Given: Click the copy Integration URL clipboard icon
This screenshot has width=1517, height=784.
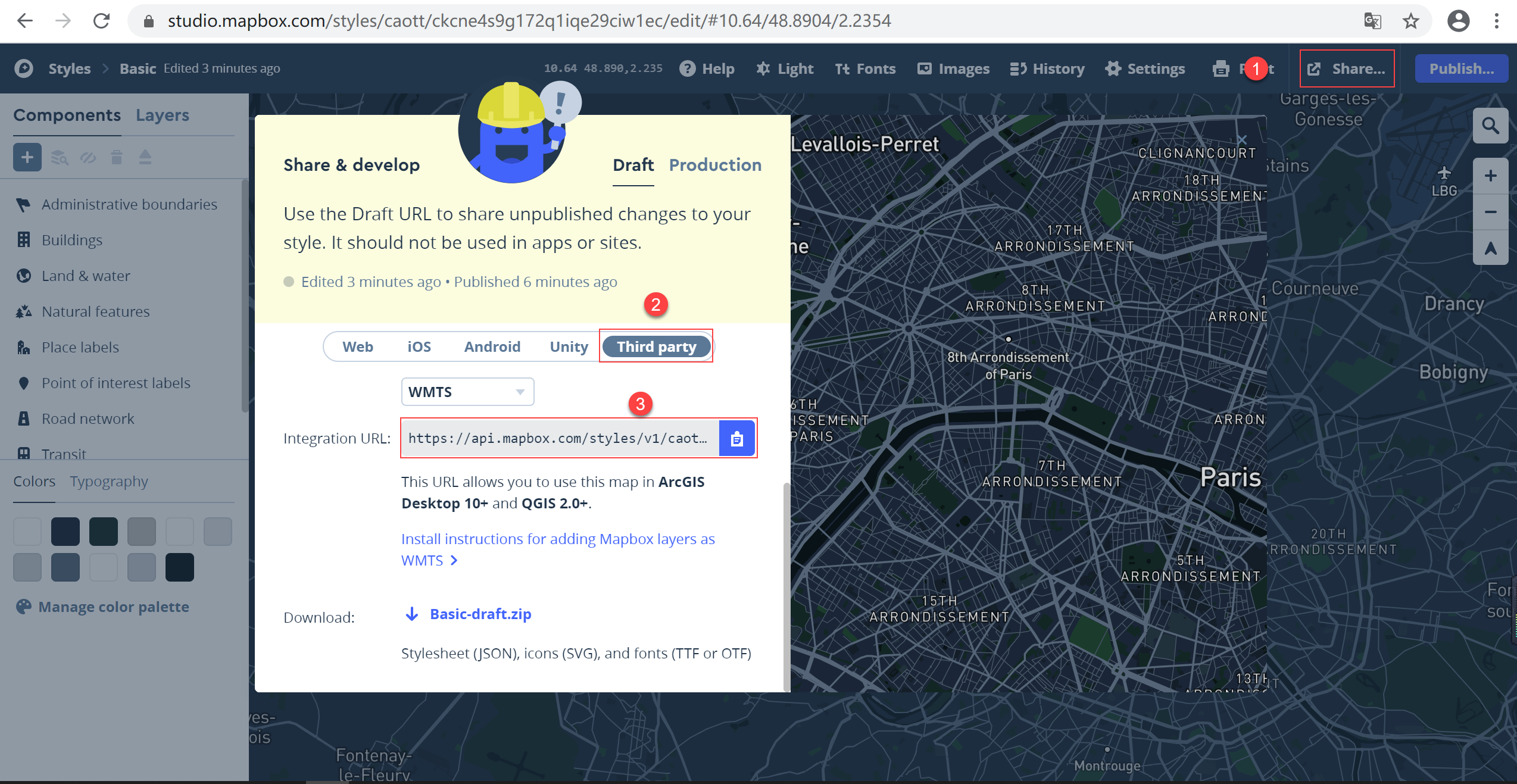Looking at the screenshot, I should click(x=736, y=439).
